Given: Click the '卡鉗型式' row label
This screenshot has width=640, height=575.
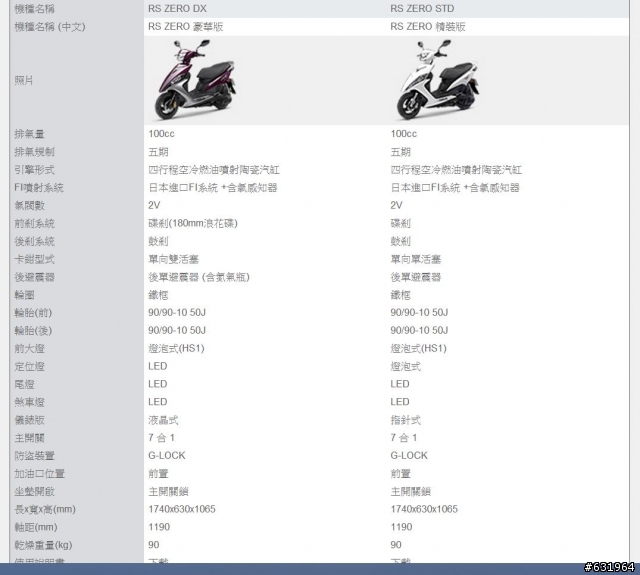Looking at the screenshot, I should 34,259.
